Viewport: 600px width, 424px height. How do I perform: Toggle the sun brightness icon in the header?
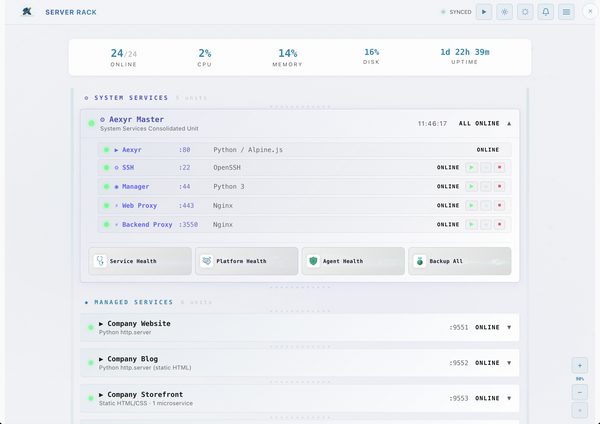[x=525, y=12]
